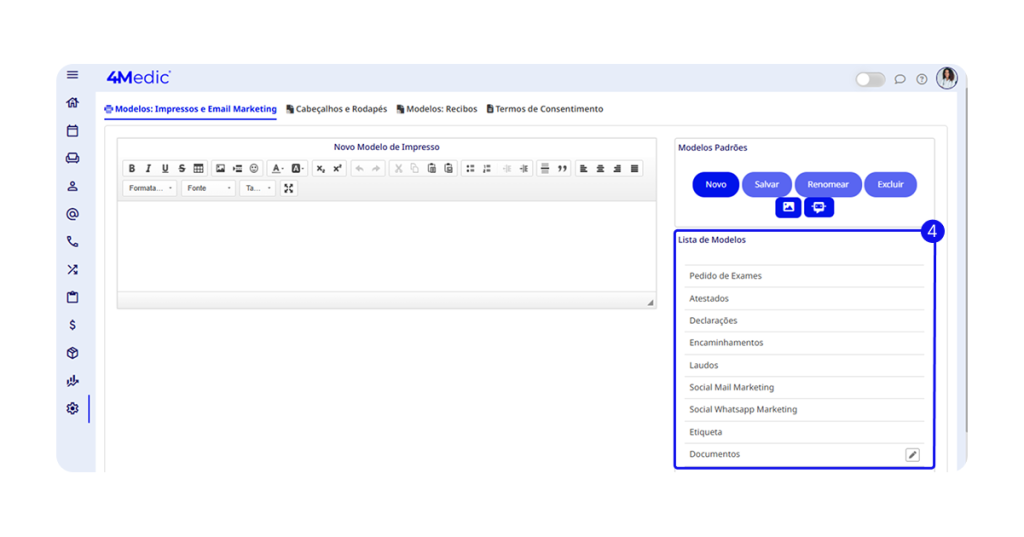Image resolution: width=1024 pixels, height=537 pixels.
Task: Click the dollar sign financial icon
Action: pos(72,325)
